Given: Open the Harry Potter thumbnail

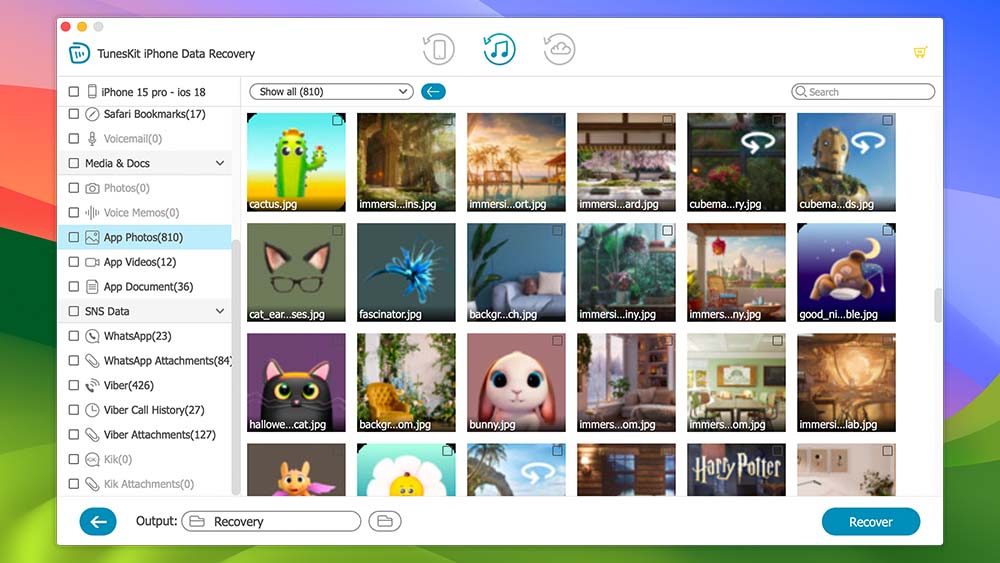Looking at the screenshot, I should pyautogui.click(x=736, y=470).
